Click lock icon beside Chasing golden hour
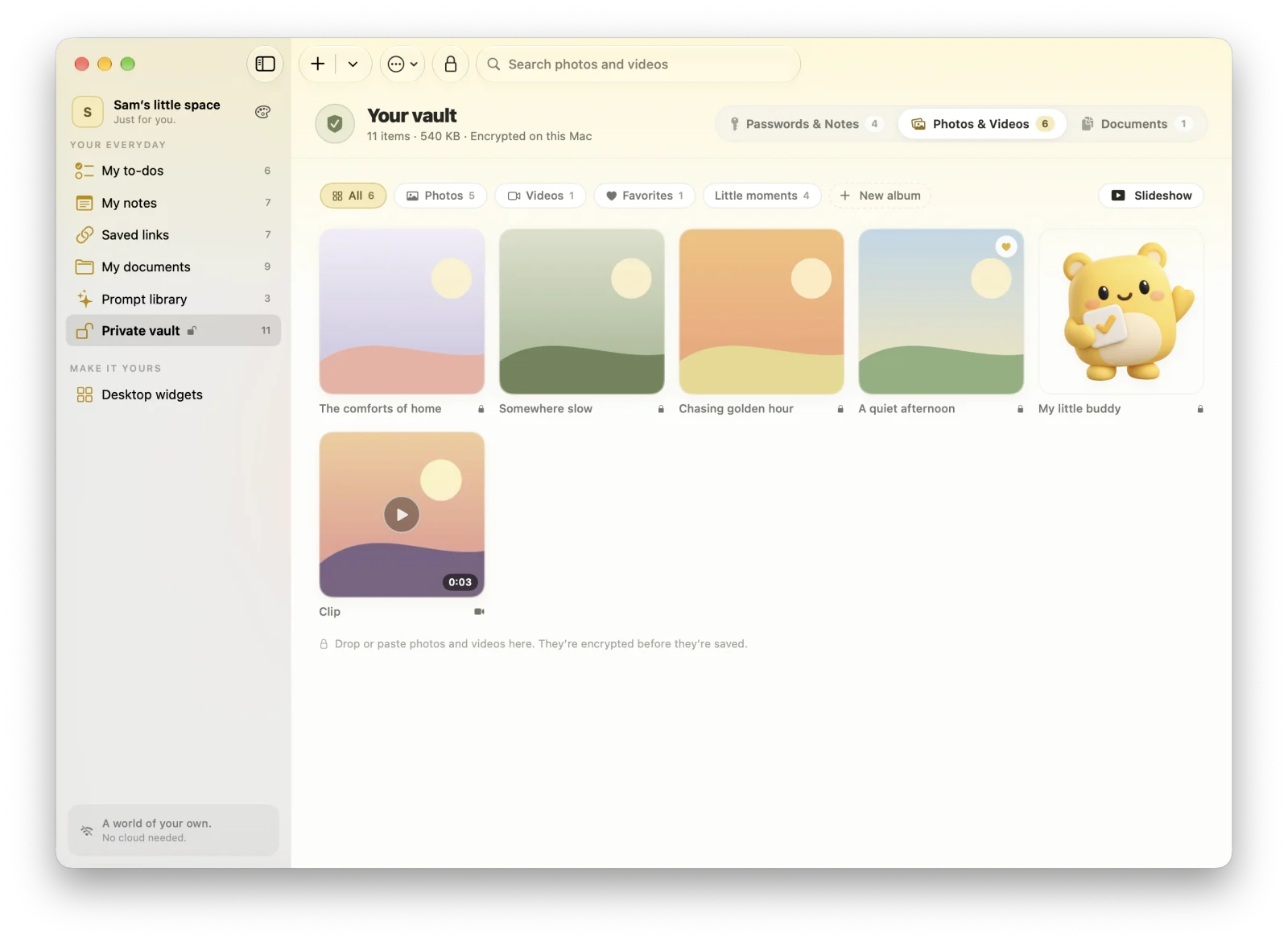 840,409
